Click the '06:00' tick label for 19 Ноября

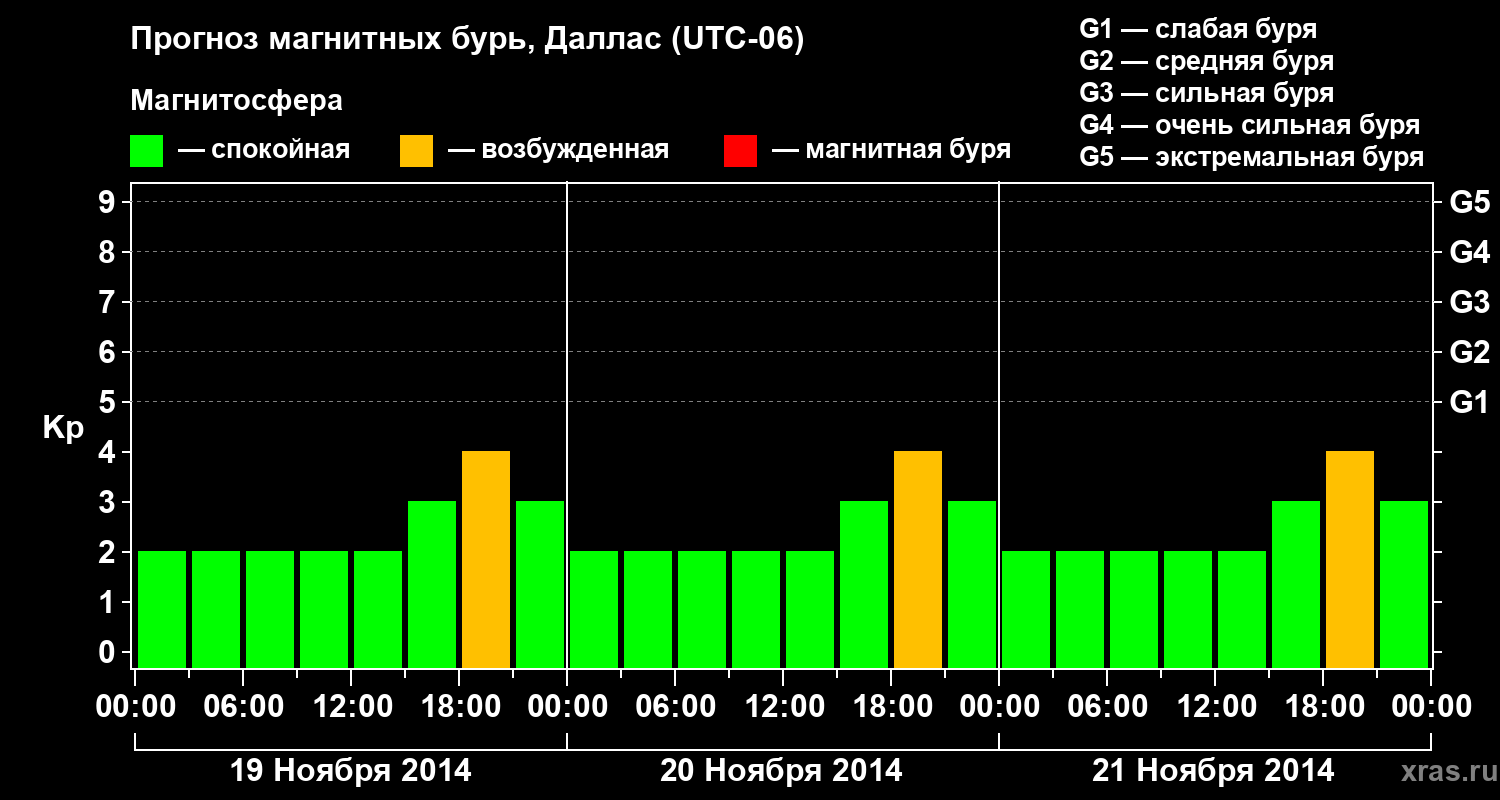(244, 707)
